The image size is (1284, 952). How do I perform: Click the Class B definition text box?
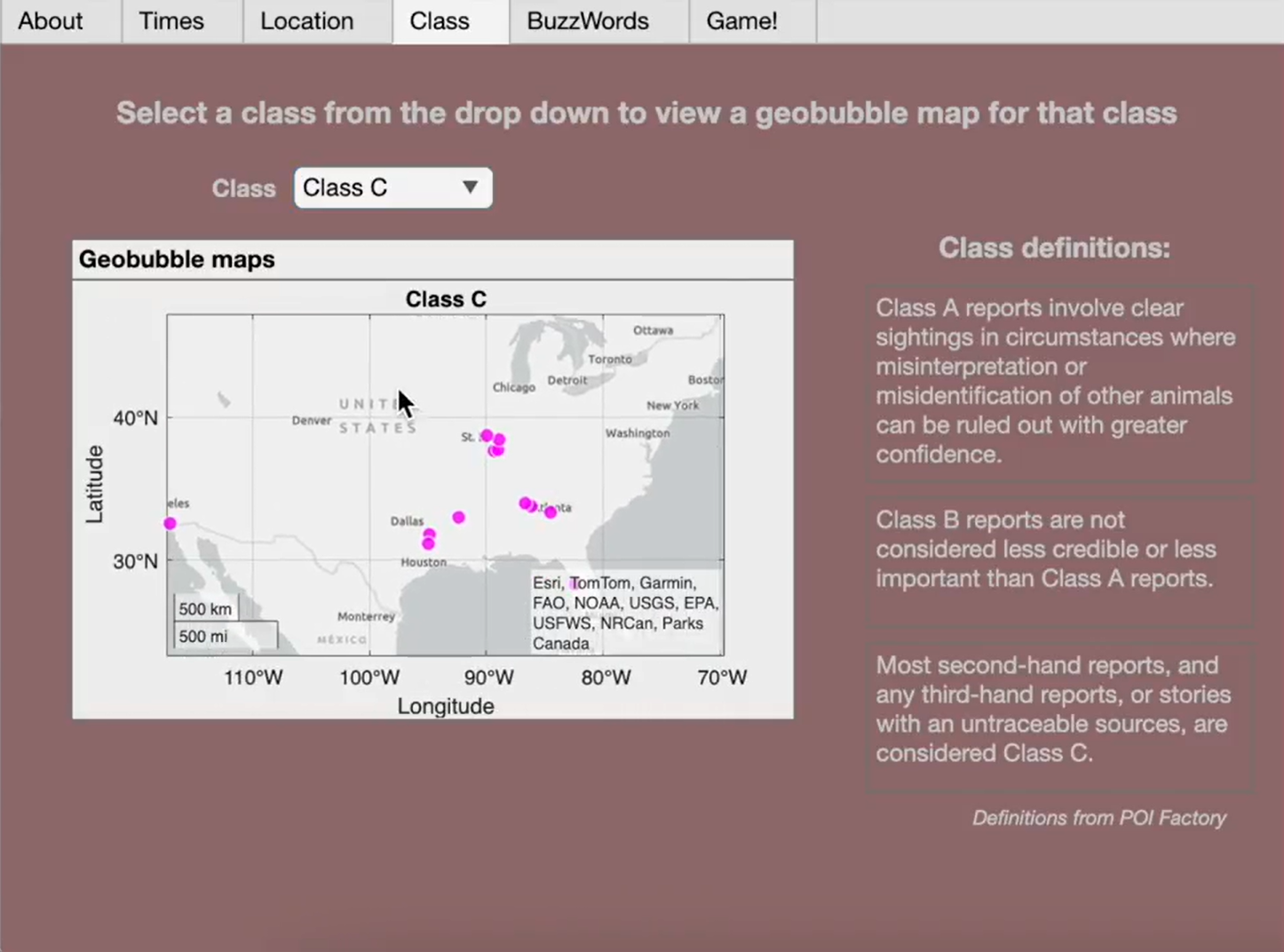(x=1060, y=561)
